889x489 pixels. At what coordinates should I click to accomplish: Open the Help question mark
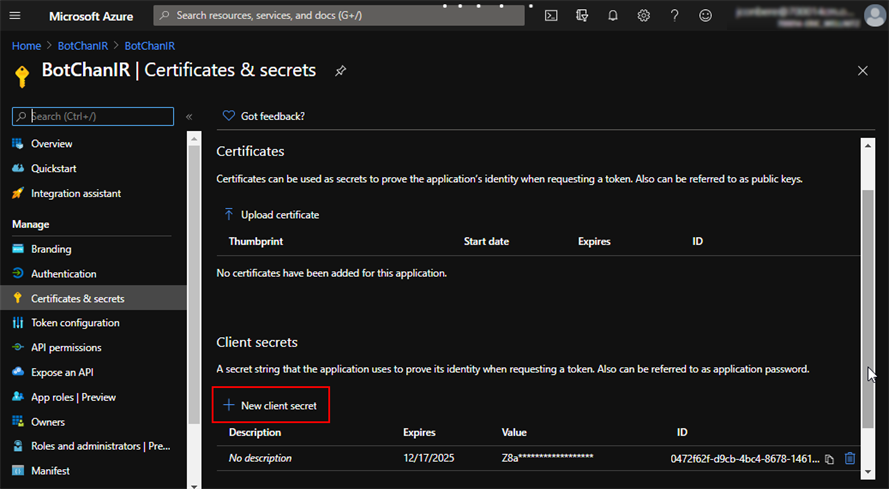click(674, 15)
